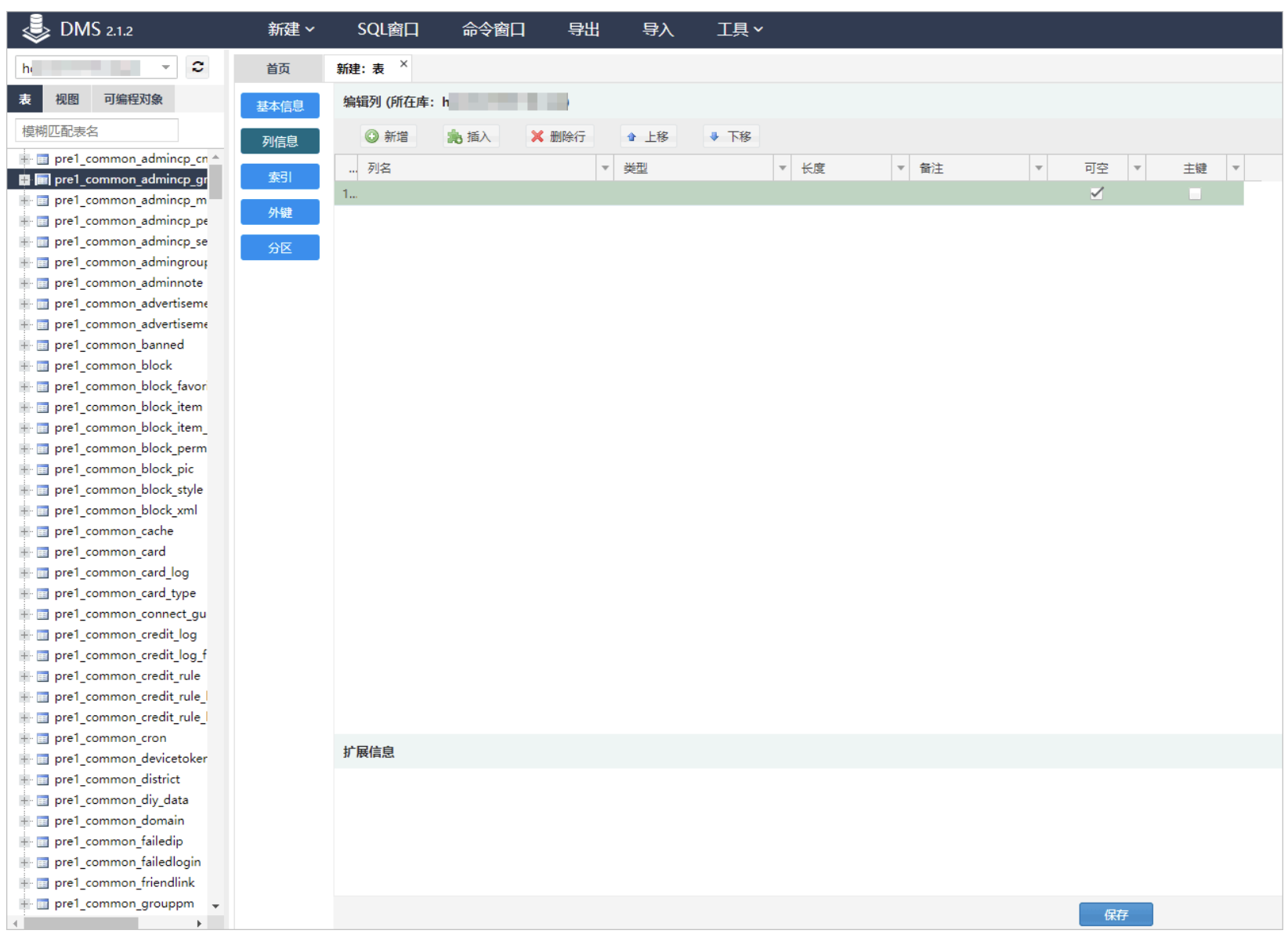Switch to the 首页 tab

[278, 69]
